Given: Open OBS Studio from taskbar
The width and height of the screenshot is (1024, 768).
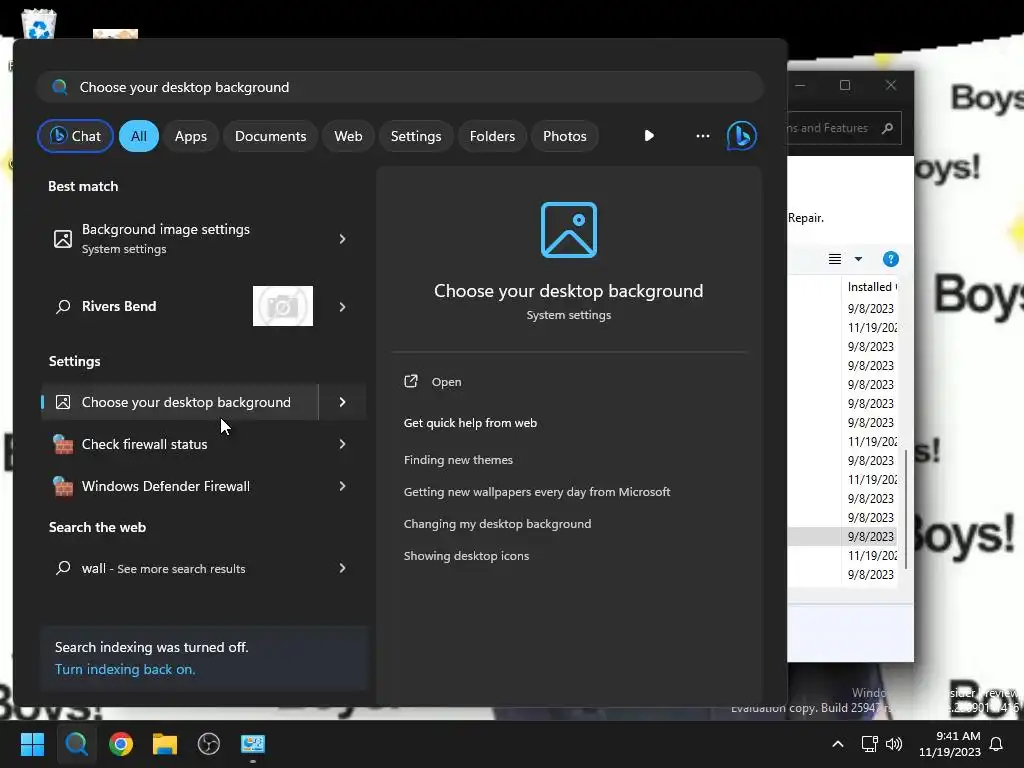Looking at the screenshot, I should tap(209, 744).
